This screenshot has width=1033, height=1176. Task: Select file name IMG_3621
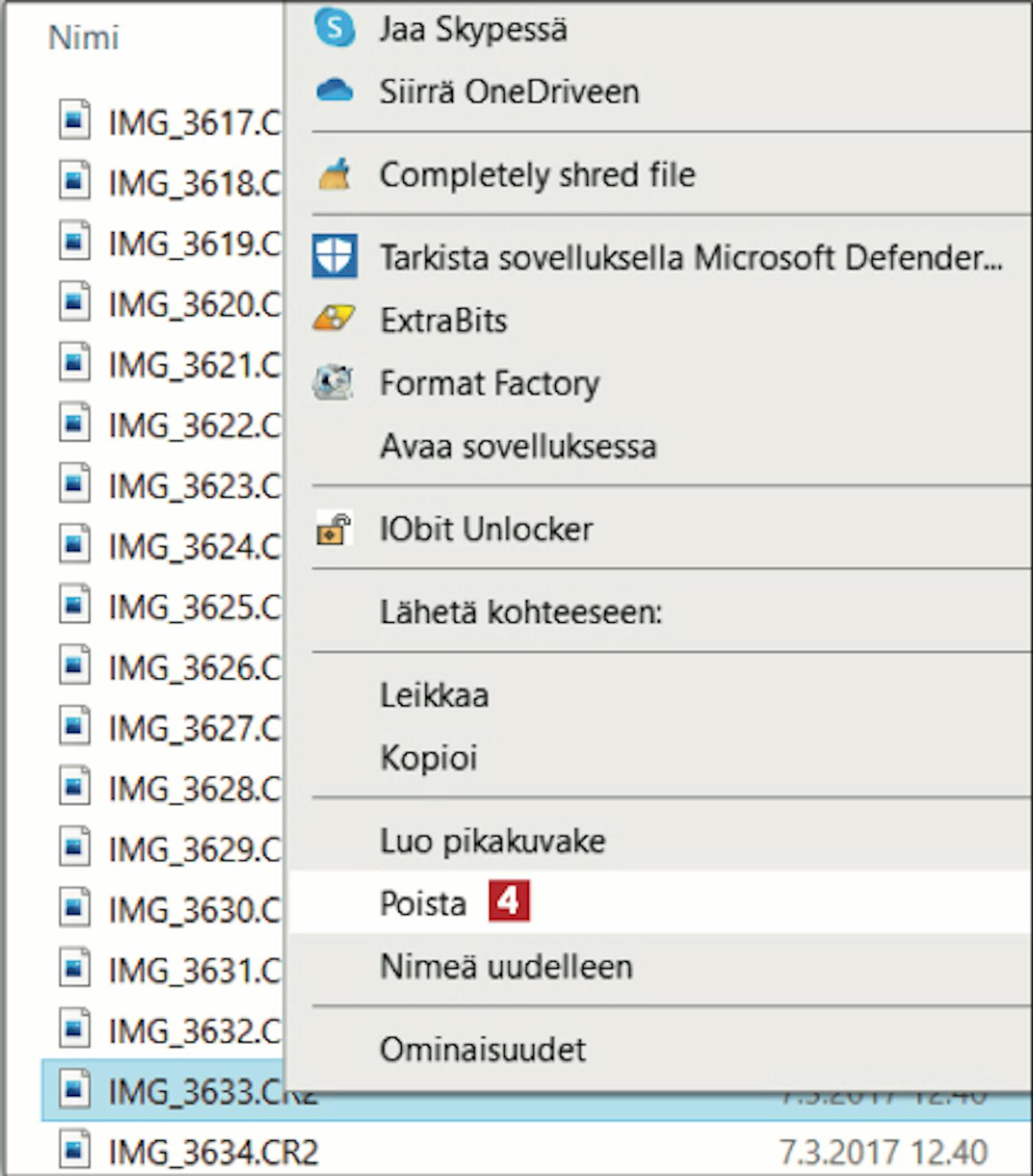[x=195, y=365]
